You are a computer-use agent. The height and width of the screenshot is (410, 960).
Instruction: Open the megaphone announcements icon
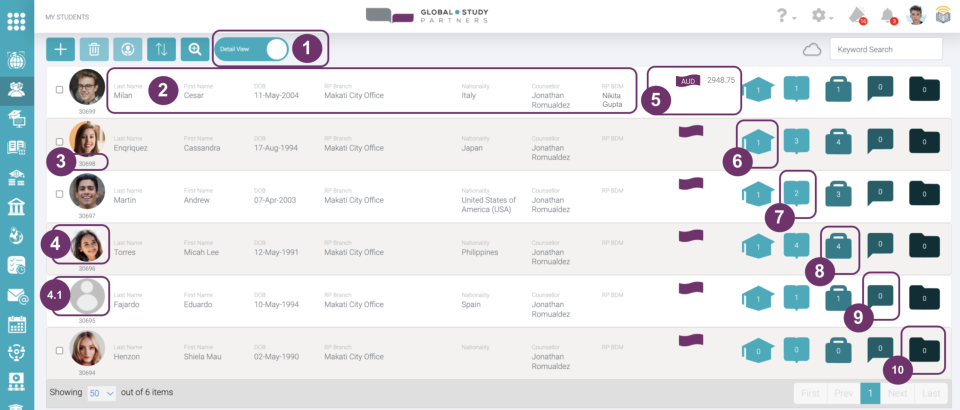click(x=856, y=15)
